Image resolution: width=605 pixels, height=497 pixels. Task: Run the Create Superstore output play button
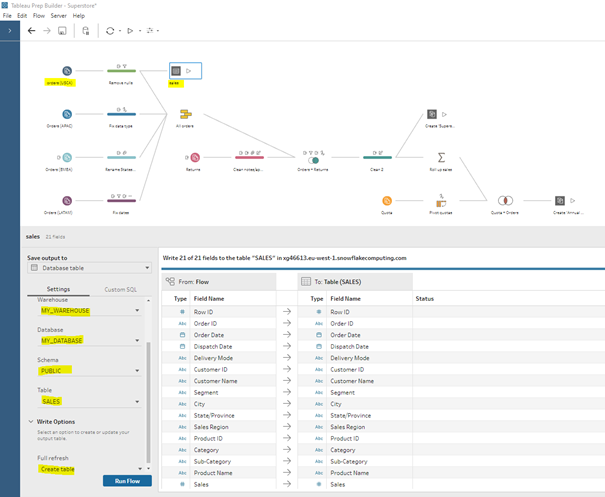(x=444, y=114)
